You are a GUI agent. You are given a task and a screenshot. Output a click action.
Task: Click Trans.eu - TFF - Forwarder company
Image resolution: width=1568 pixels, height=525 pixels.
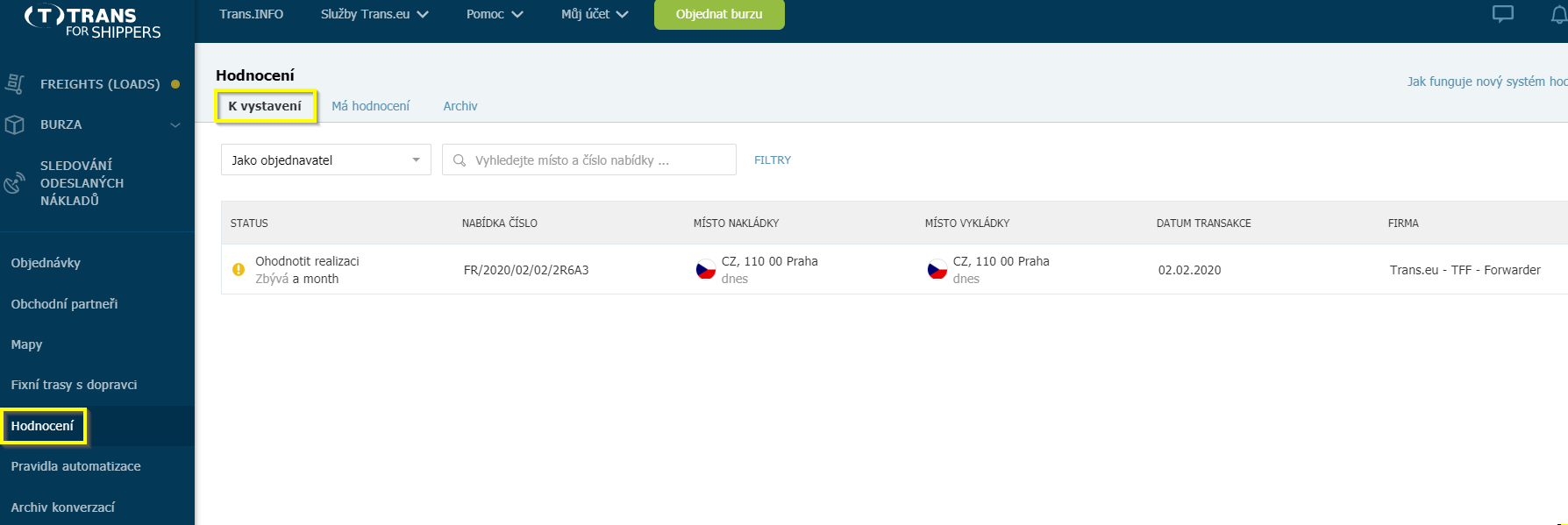coord(1465,270)
